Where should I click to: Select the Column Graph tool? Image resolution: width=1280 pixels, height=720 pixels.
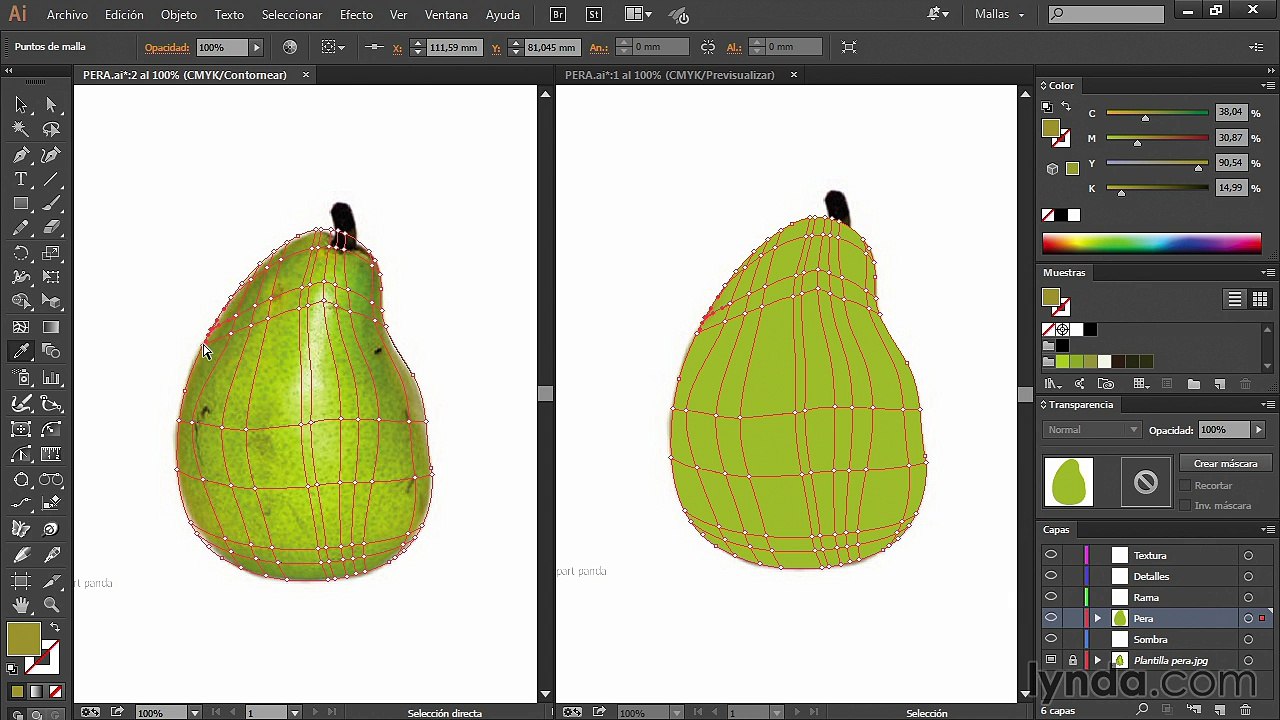point(51,378)
